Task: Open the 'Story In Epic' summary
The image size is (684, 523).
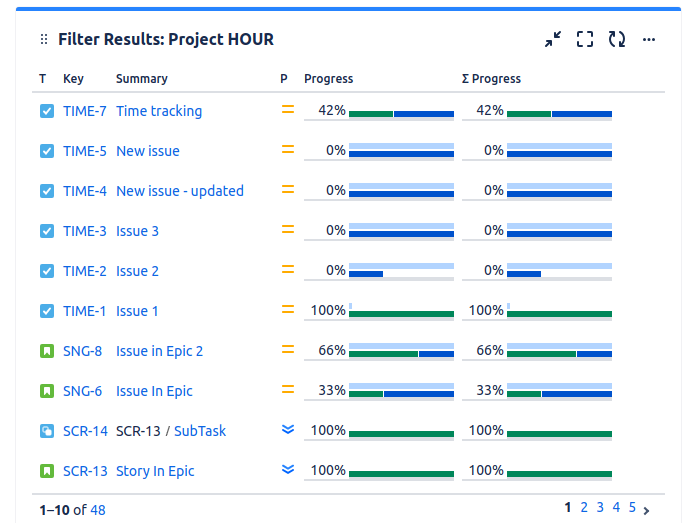Action: [x=155, y=471]
